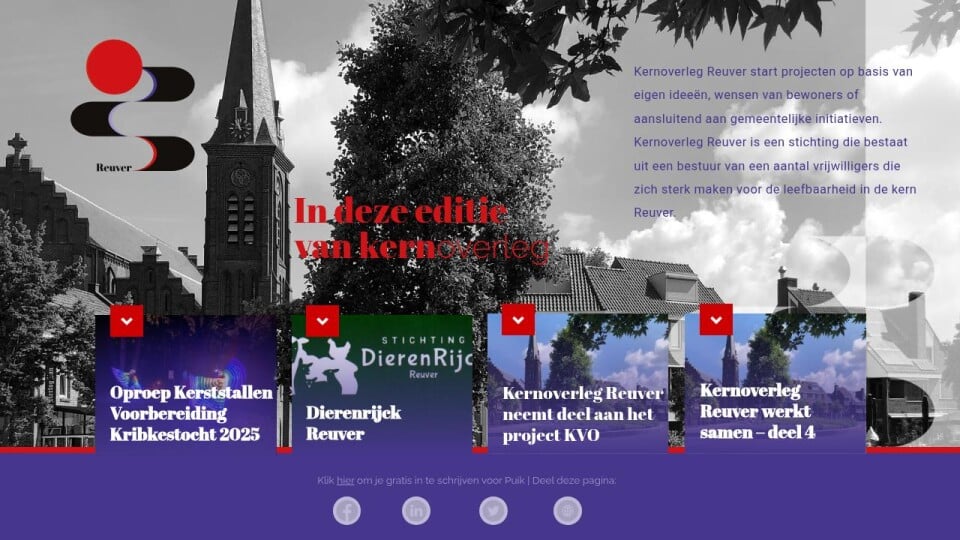Click the red circle in the logo
Viewport: 960px width, 540px height.
[x=113, y=66]
